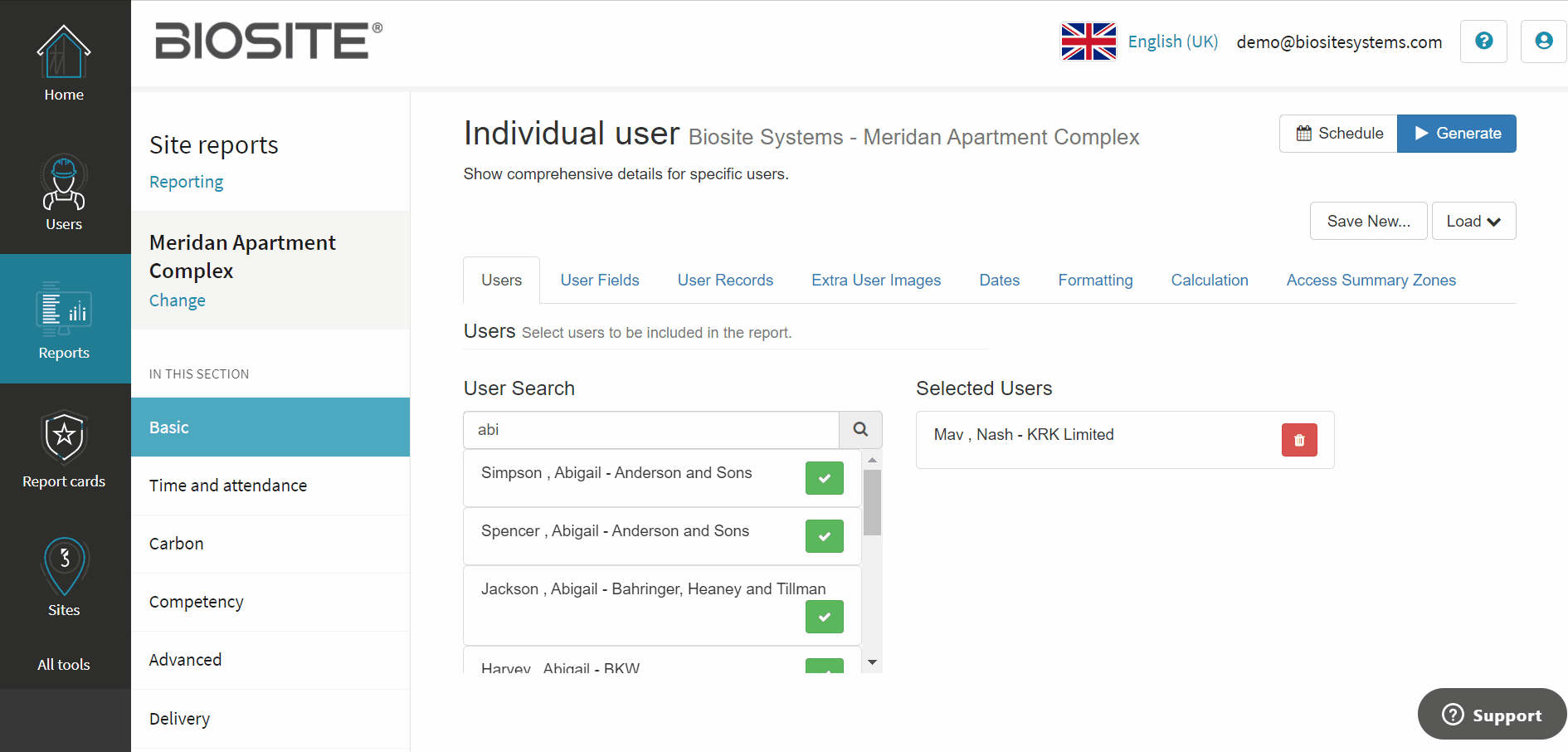
Task: Switch to the User Fields tab
Action: point(600,281)
